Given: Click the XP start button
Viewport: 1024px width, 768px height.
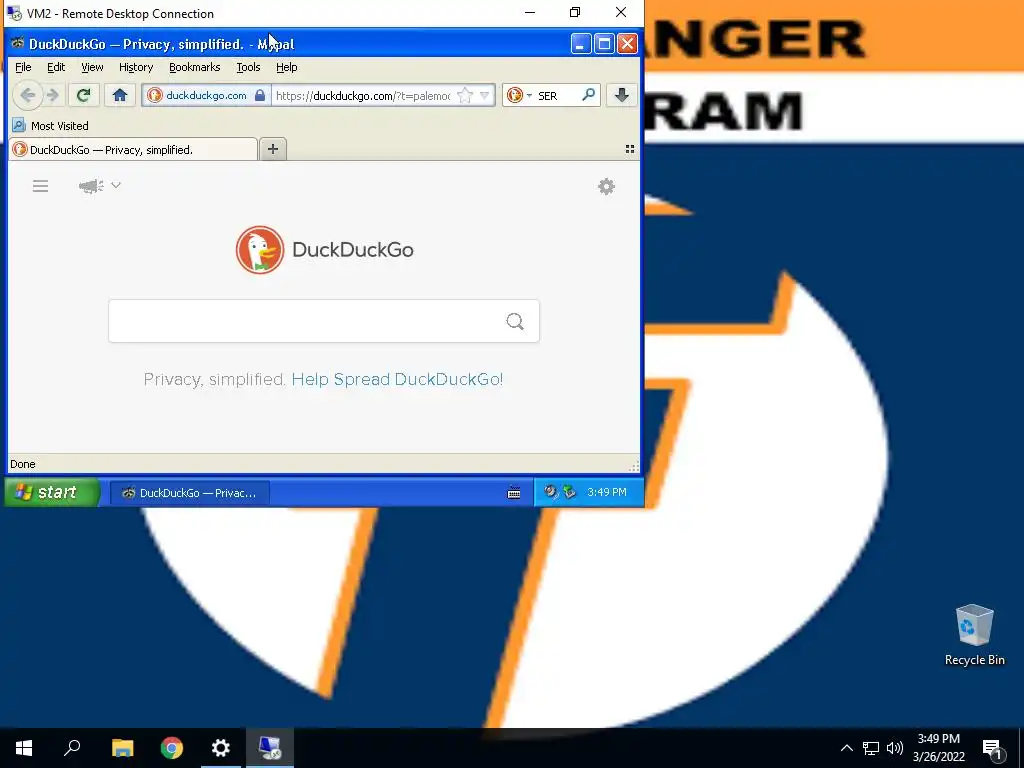Looking at the screenshot, I should click(x=52, y=492).
